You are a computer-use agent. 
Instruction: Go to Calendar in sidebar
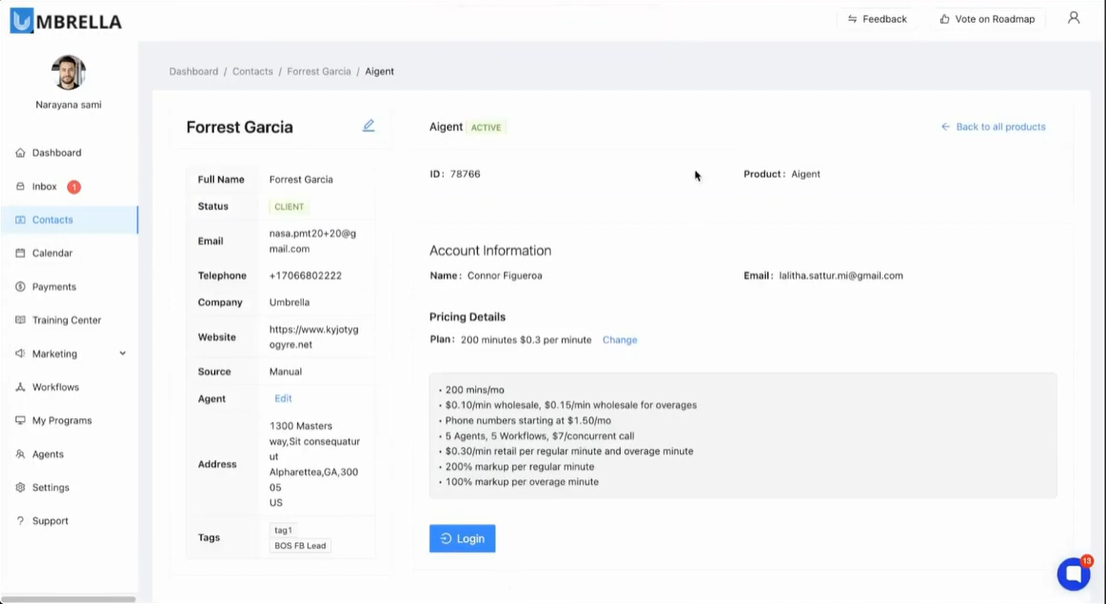click(x=52, y=253)
